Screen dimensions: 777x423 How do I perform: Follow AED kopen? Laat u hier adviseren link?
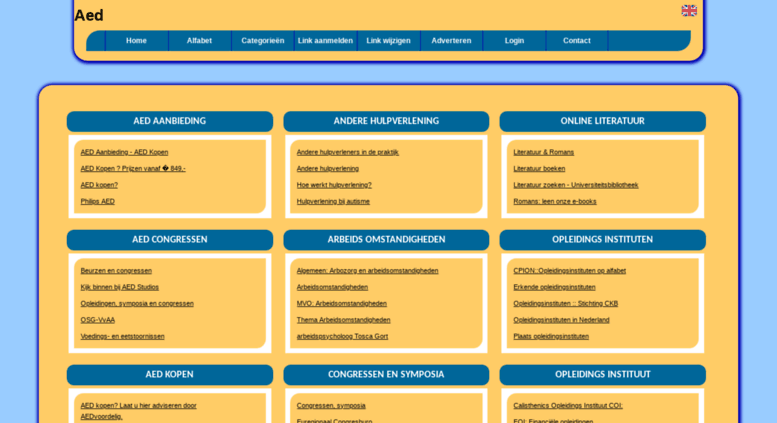point(138,411)
